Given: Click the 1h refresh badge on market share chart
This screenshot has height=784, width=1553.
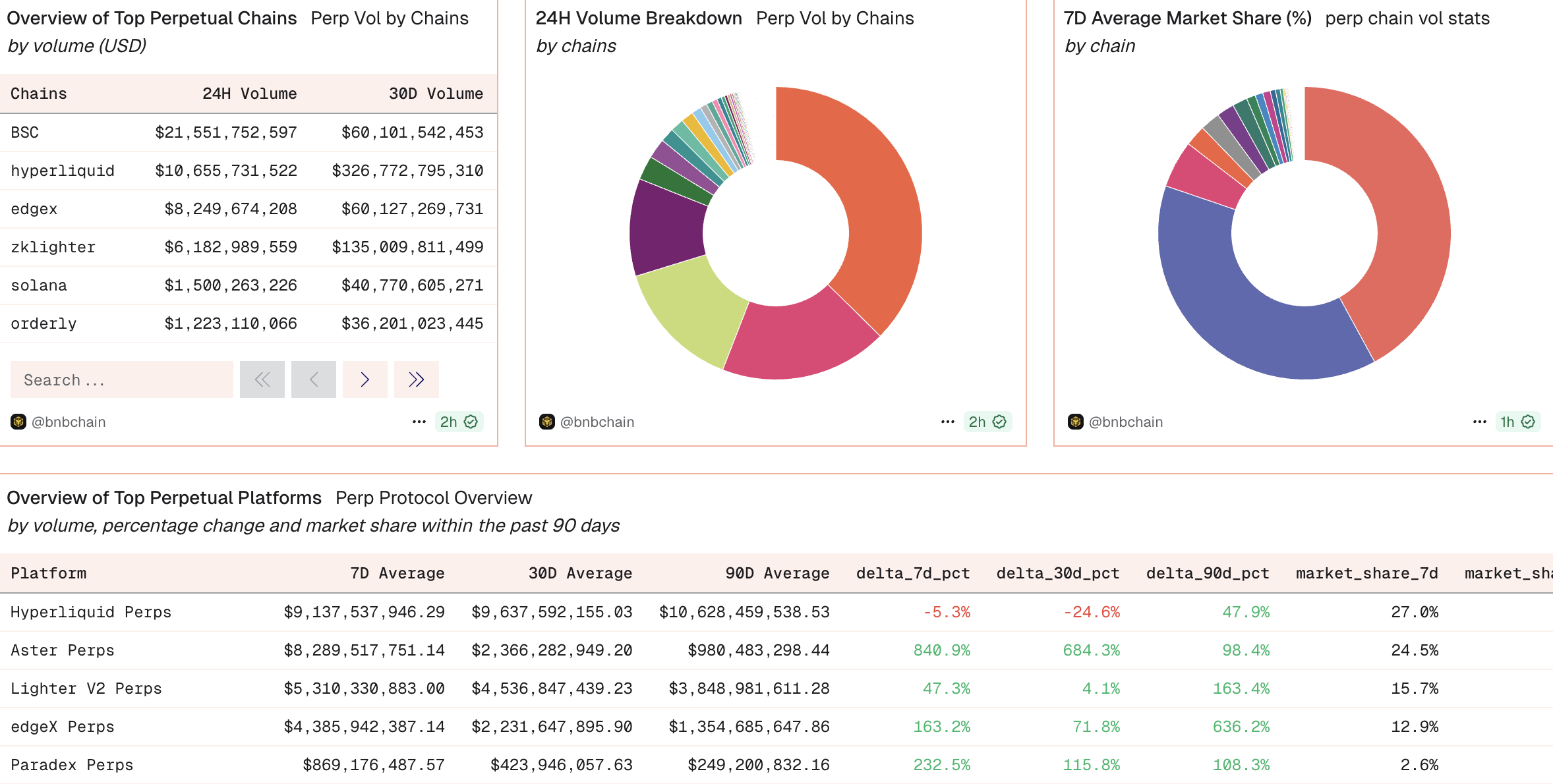Looking at the screenshot, I should point(1517,422).
